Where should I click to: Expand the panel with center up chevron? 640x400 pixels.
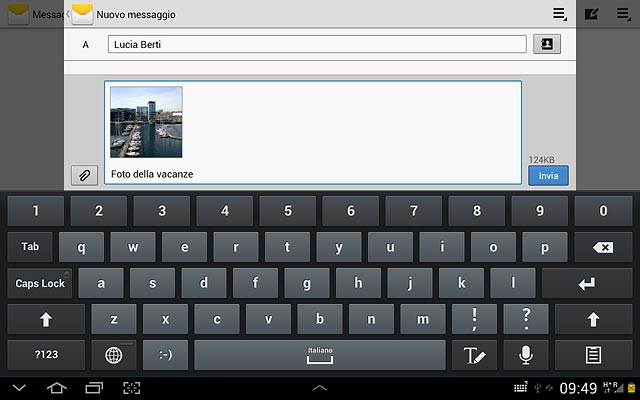pyautogui.click(x=320, y=388)
